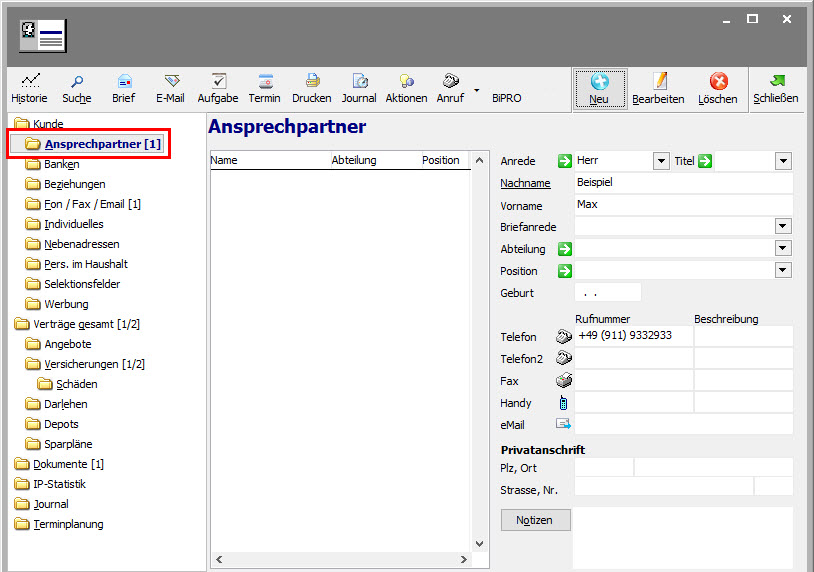Click the green arrow beside Abteilung
This screenshot has width=814, height=572.
click(565, 249)
